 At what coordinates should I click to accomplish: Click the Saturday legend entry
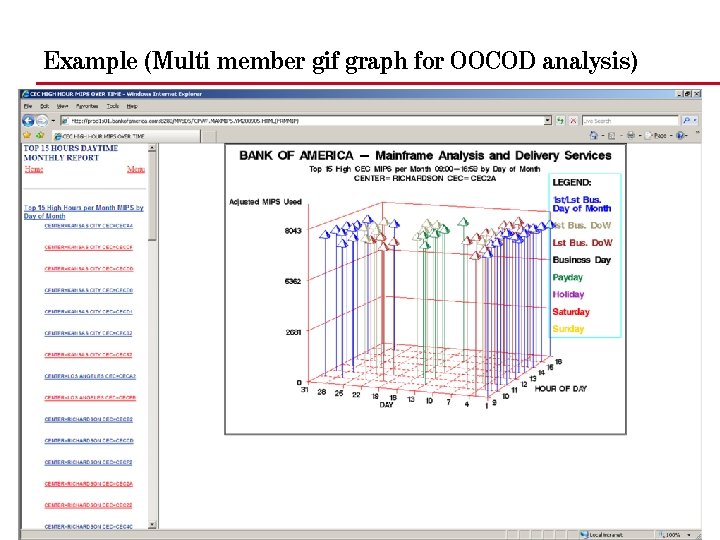[571, 312]
